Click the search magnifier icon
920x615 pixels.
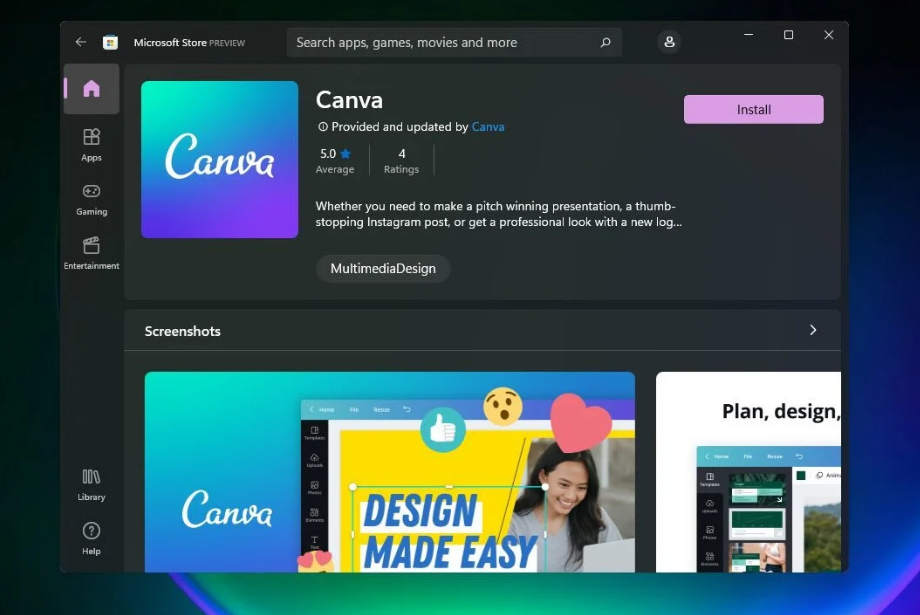(x=605, y=42)
